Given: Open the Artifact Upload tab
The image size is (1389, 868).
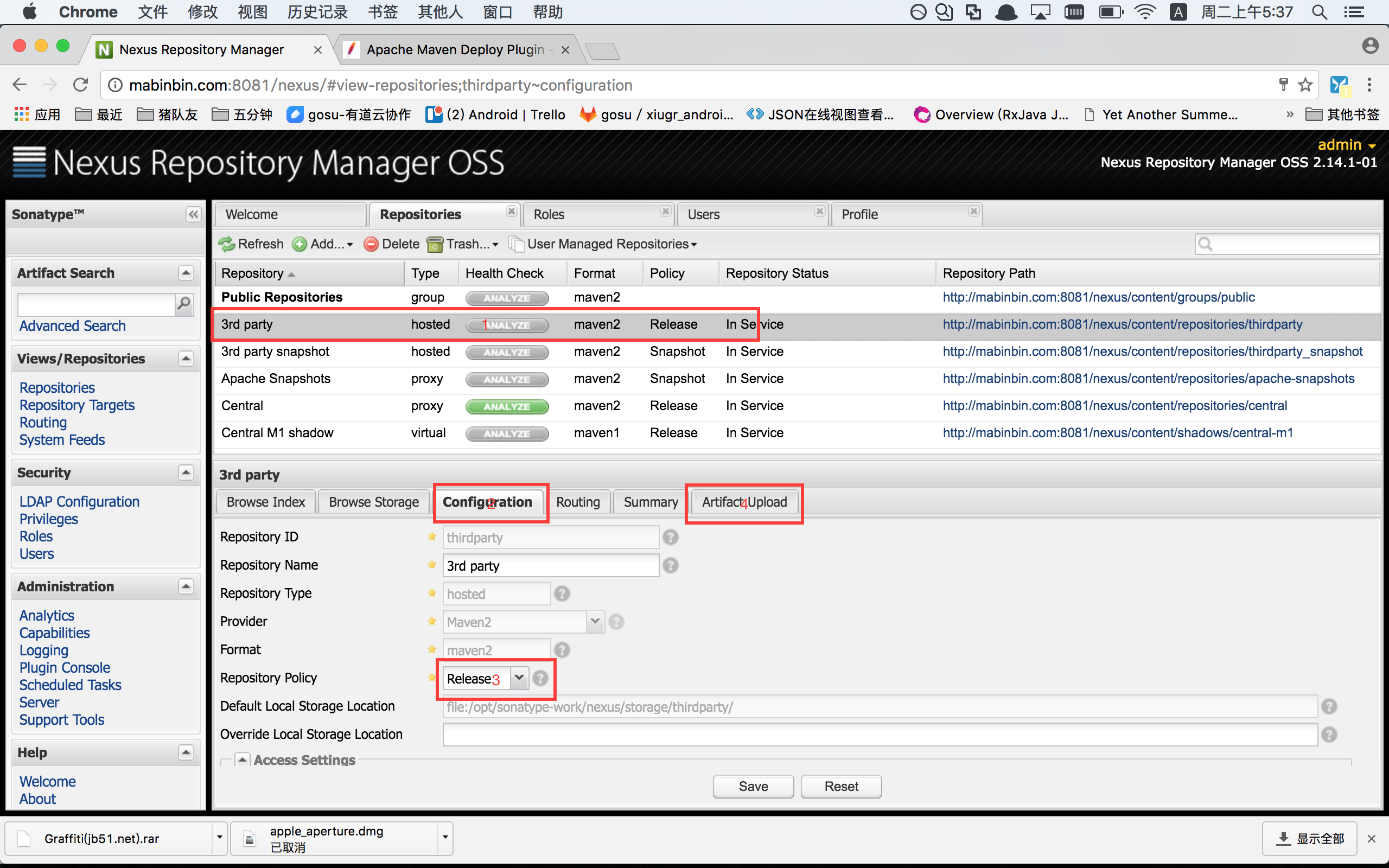Looking at the screenshot, I should click(744, 502).
